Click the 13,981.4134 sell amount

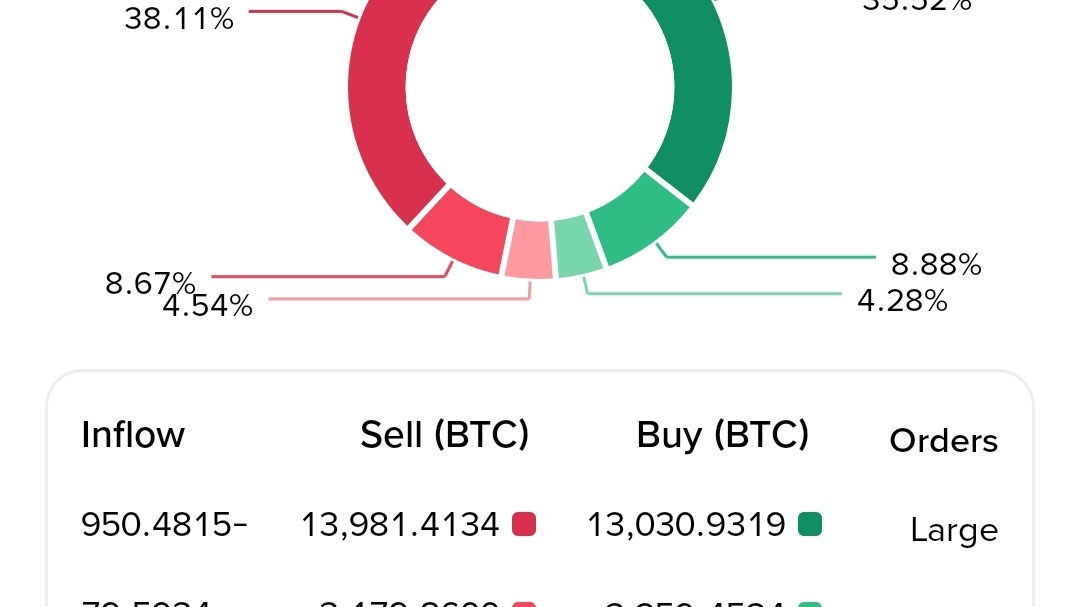pyautogui.click(x=400, y=524)
